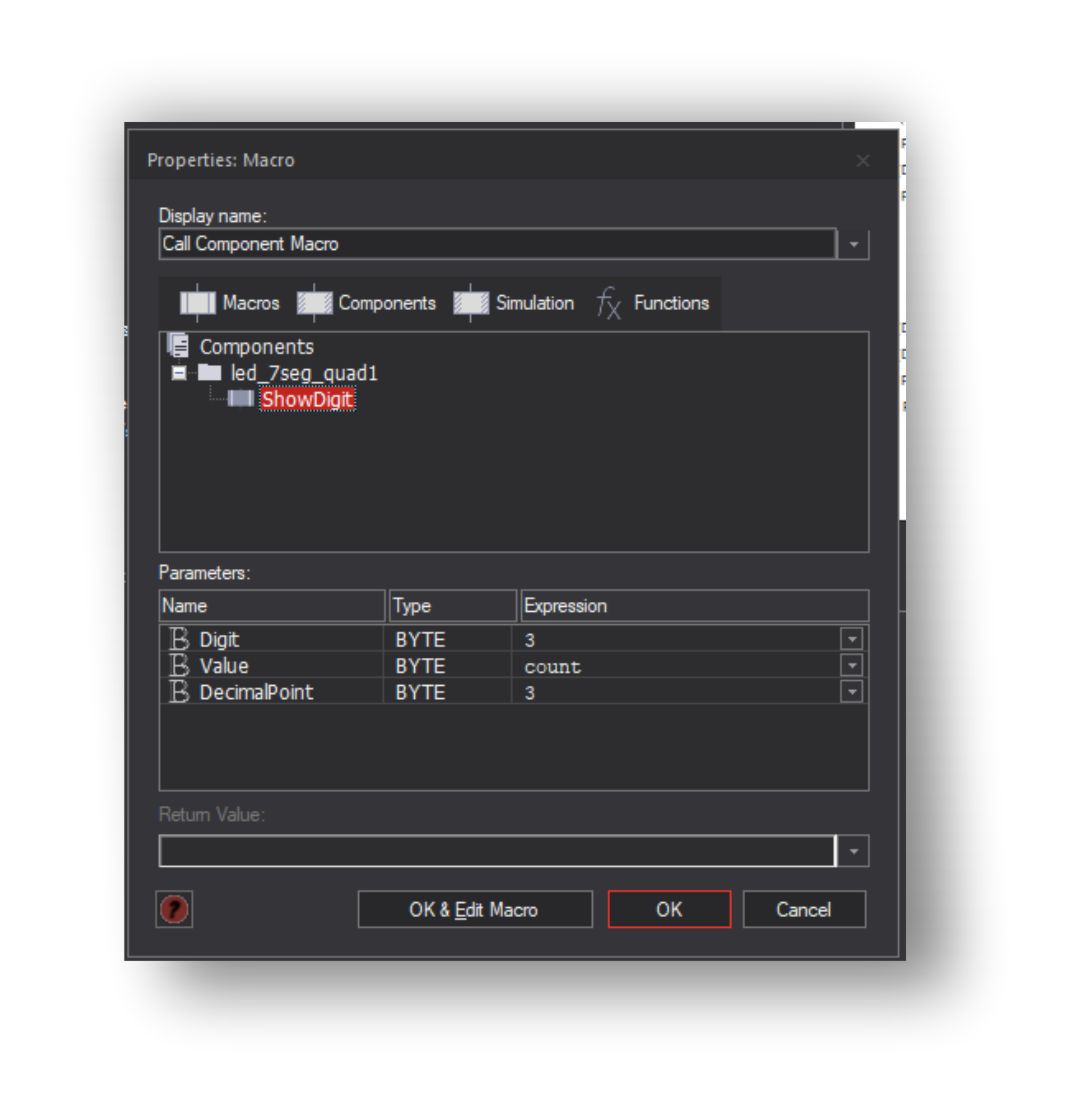The height and width of the screenshot is (1111, 1075).
Task: Open the Return Value dropdown arrow
Action: (854, 851)
